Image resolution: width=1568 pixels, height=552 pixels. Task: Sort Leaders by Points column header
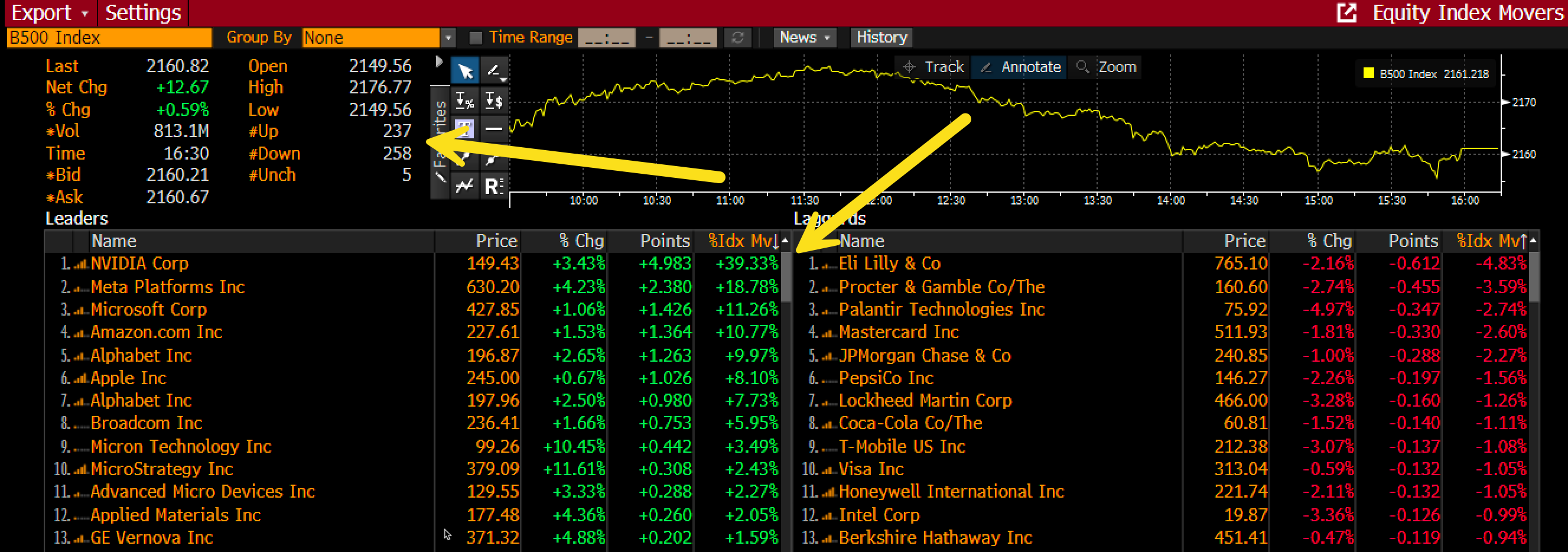tap(650, 241)
